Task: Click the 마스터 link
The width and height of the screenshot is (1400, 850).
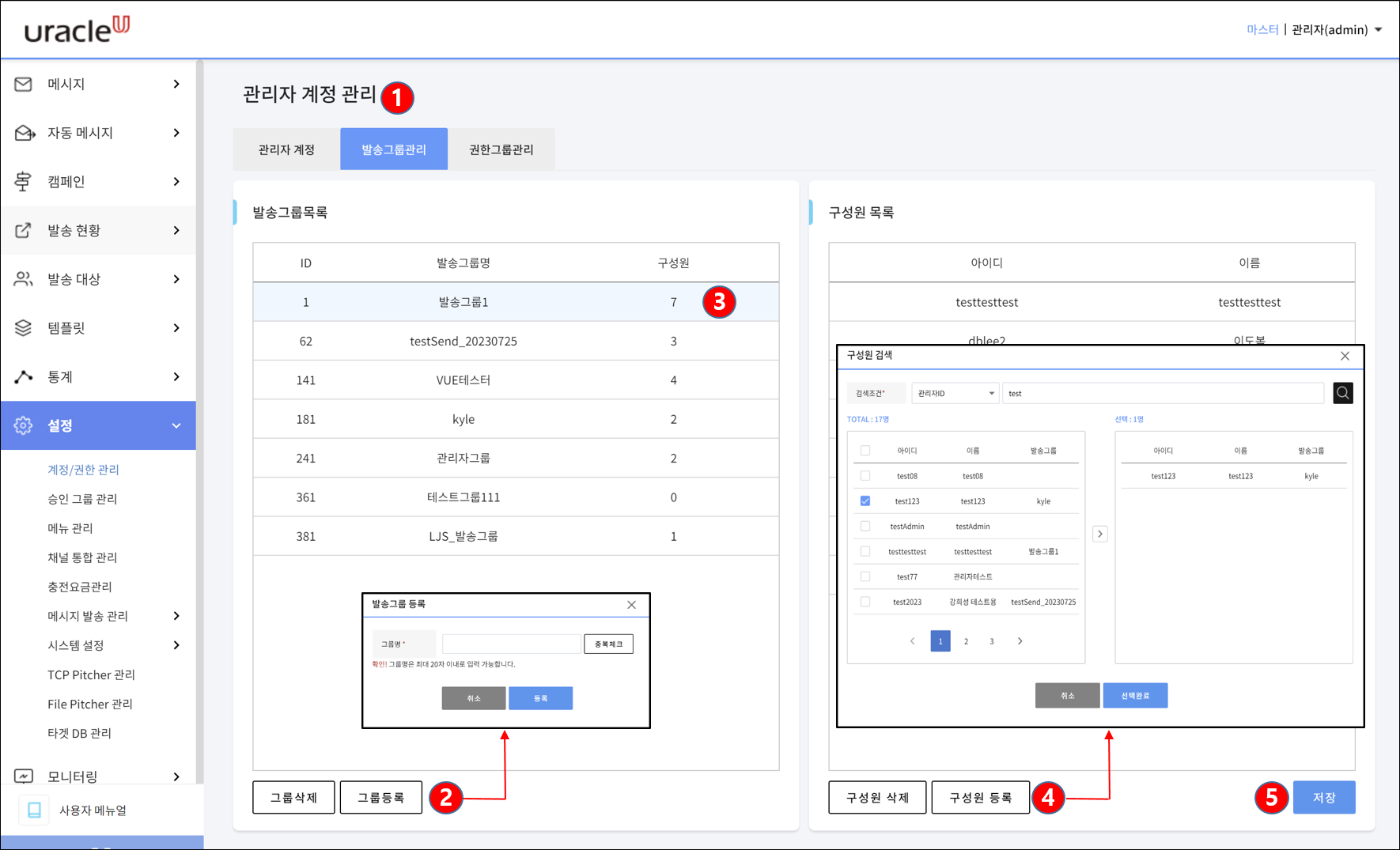Action: click(x=1262, y=29)
